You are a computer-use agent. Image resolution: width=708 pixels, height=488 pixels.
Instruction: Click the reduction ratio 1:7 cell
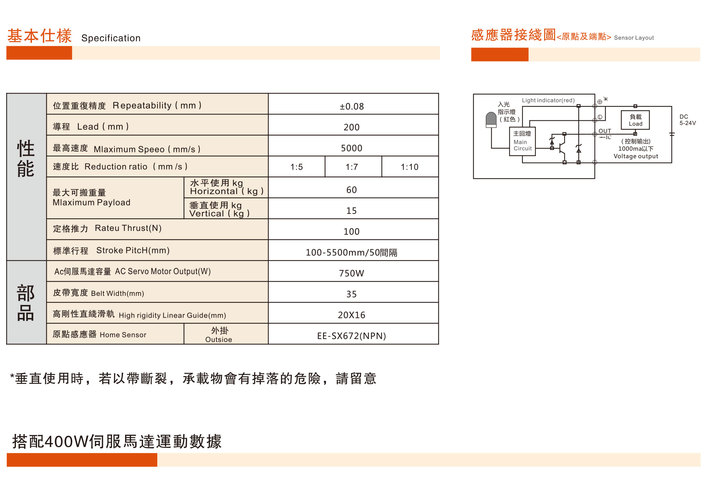[x=353, y=167]
